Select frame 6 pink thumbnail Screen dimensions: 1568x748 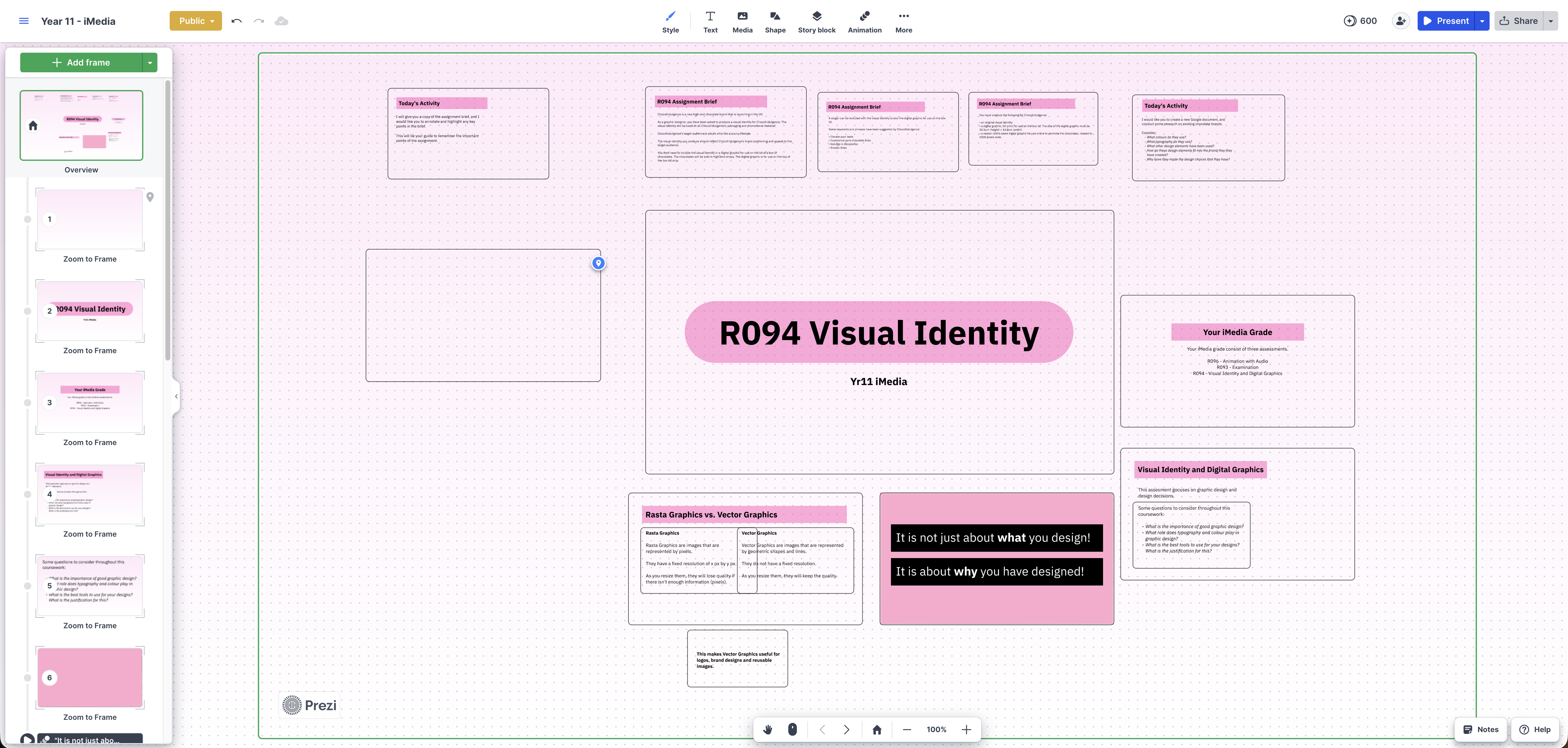coord(90,678)
